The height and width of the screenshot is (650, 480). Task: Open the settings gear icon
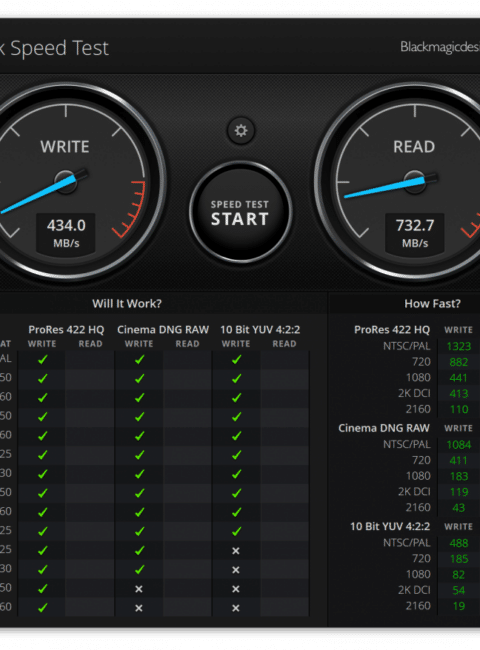click(241, 131)
